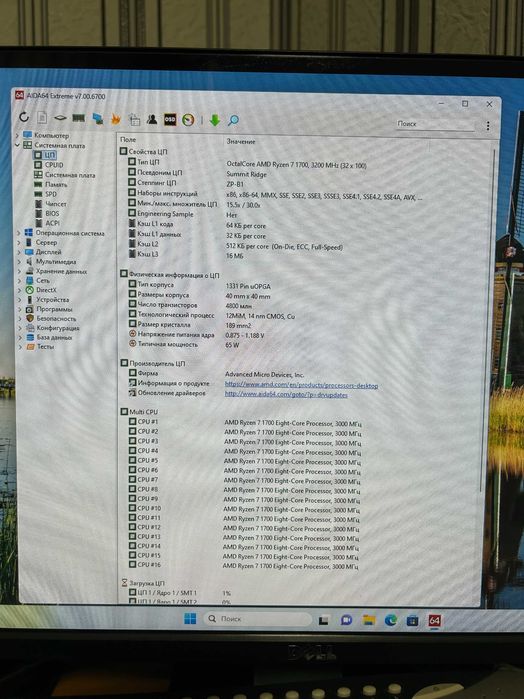Focus the Поиск search field in AIDA64

point(435,124)
